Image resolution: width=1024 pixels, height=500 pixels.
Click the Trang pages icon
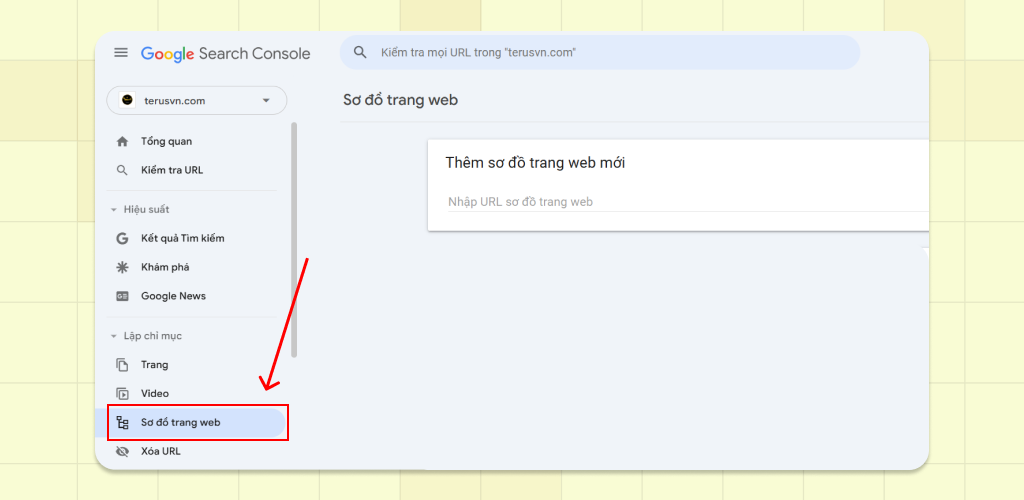point(122,365)
